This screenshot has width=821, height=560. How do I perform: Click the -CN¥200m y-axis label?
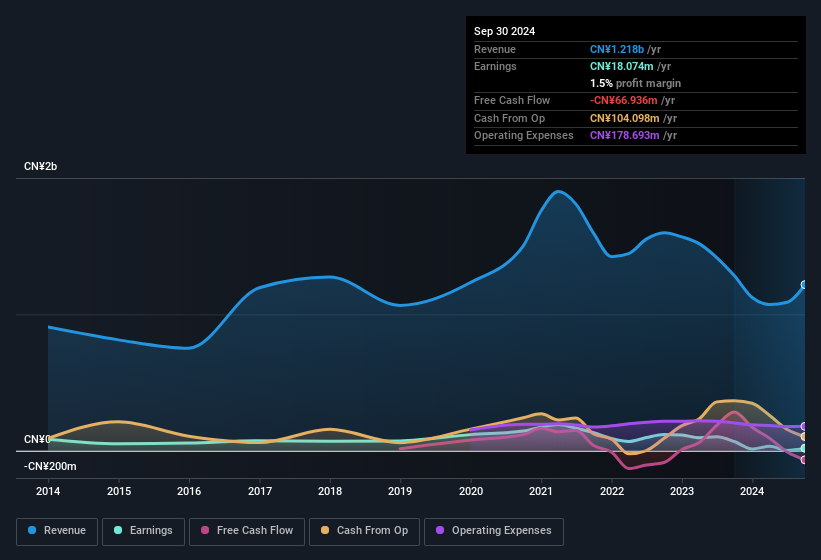tap(50, 466)
